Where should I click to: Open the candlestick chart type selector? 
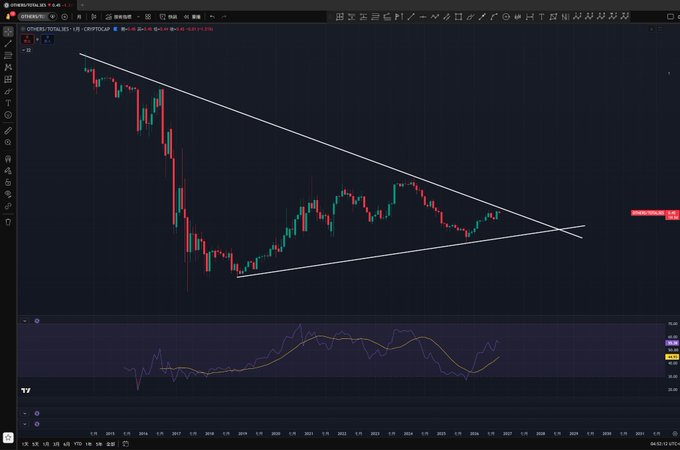(x=94, y=16)
